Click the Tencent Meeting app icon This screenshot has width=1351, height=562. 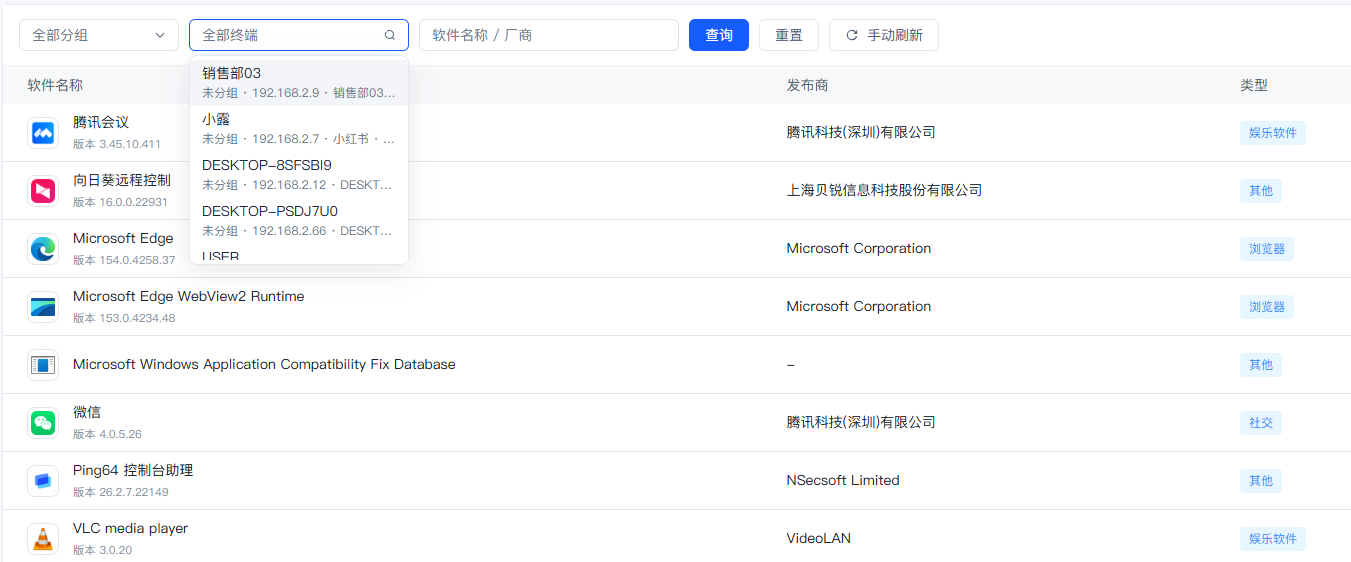click(x=43, y=133)
